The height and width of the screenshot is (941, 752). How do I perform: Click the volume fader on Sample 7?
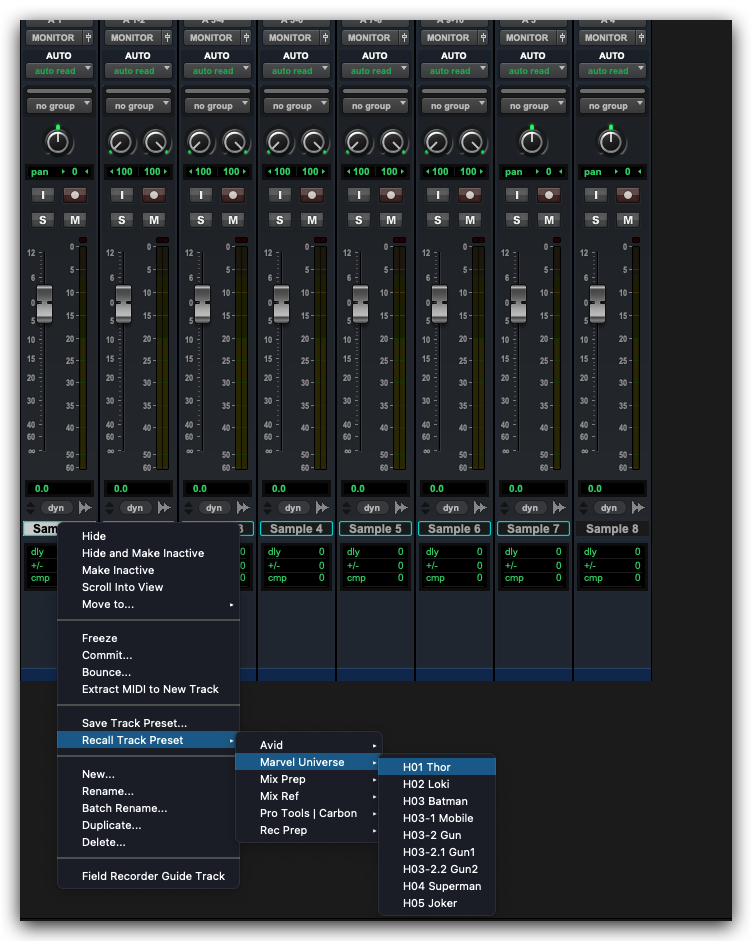coord(518,303)
